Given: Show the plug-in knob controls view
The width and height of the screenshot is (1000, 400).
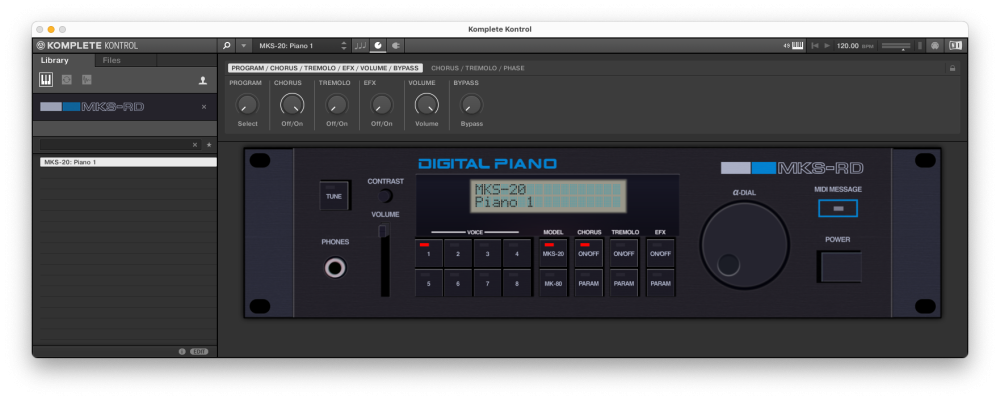Looking at the screenshot, I should coord(378,46).
